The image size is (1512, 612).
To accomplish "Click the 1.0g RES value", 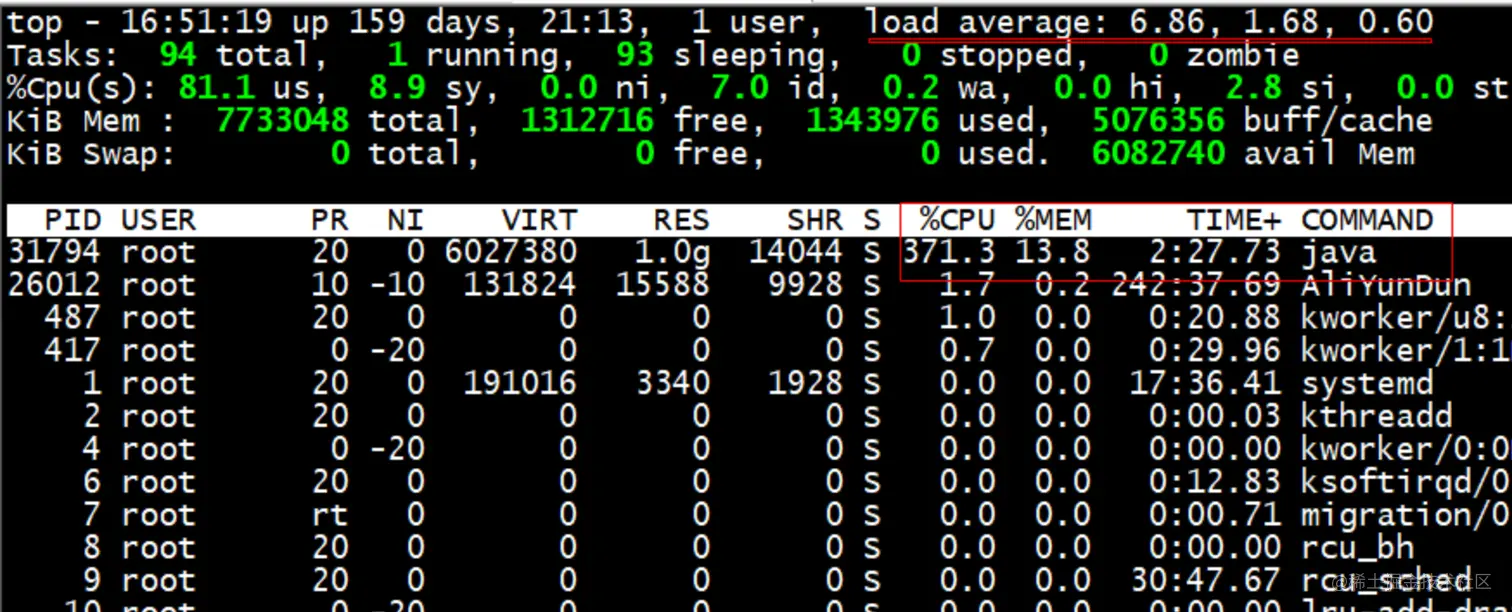I will (x=672, y=254).
